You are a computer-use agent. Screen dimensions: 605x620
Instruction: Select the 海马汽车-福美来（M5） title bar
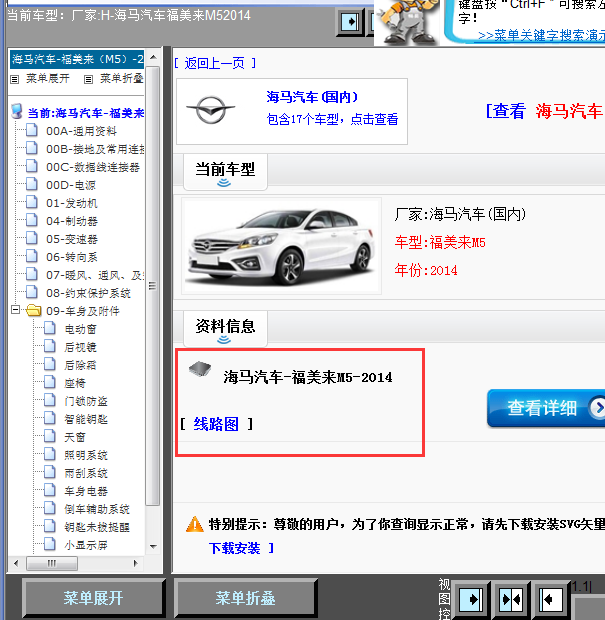tap(77, 59)
